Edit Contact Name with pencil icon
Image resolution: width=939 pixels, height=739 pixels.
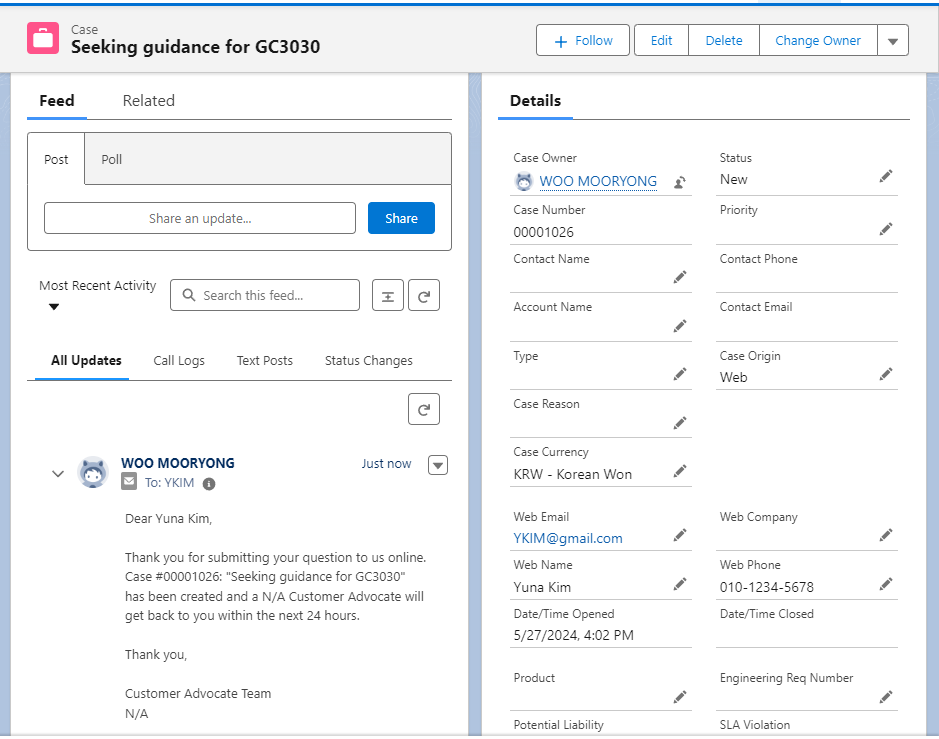680,277
